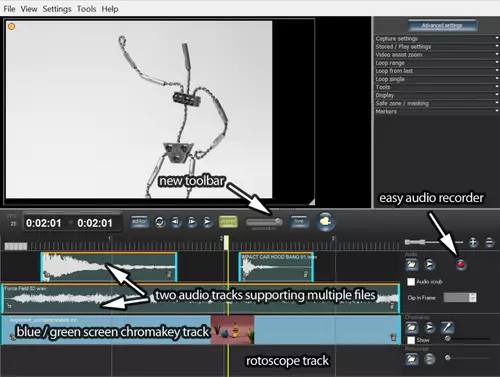This screenshot has width=500, height=377.
Task: Play audio with the Audio section arrow
Action: point(430,265)
